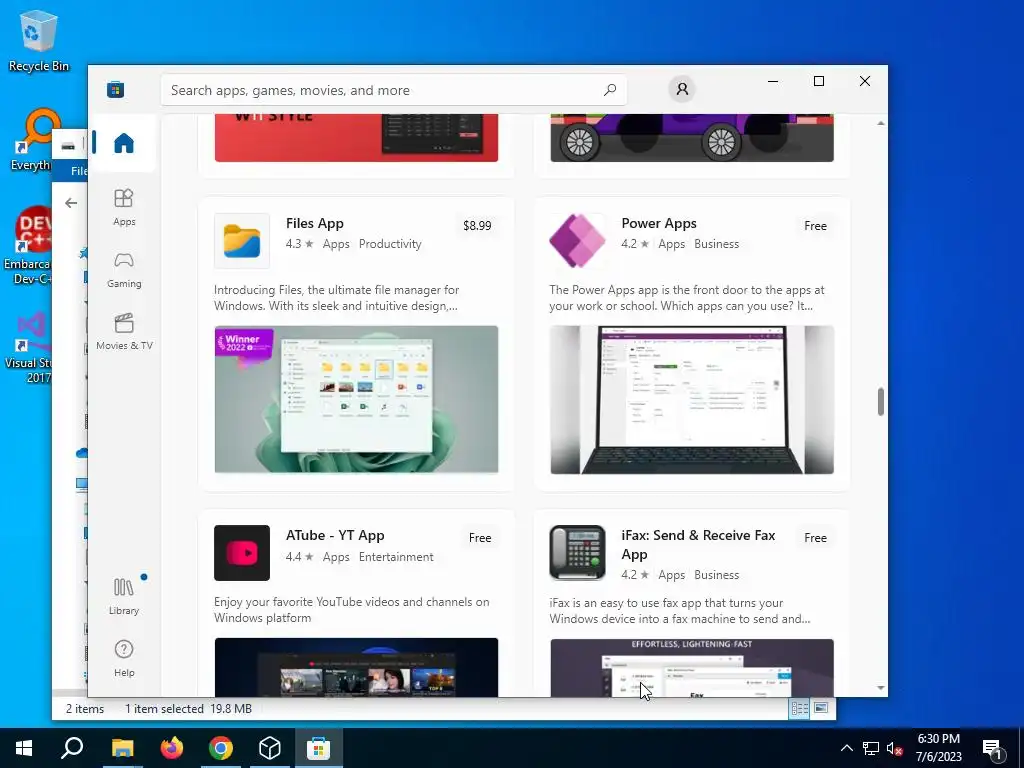Click the ATube - YT App icon
Viewport: 1024px width, 768px height.
click(242, 552)
